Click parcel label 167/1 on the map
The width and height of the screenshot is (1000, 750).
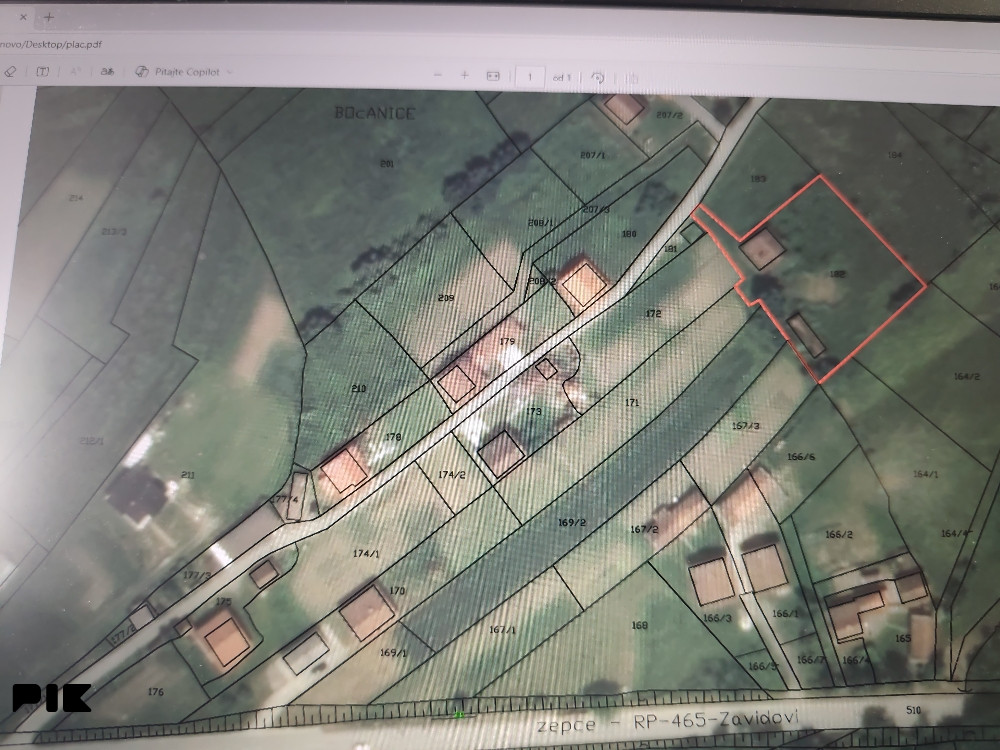point(502,629)
